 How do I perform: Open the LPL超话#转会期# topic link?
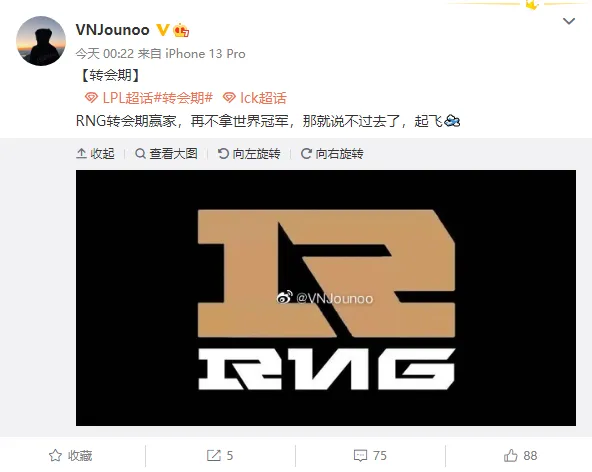[x=157, y=98]
